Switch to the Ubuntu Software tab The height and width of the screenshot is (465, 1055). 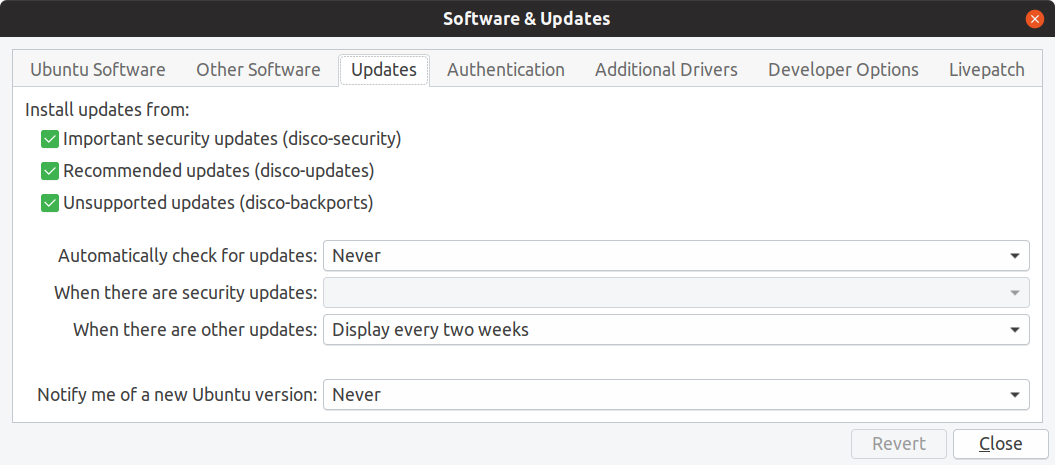click(98, 70)
